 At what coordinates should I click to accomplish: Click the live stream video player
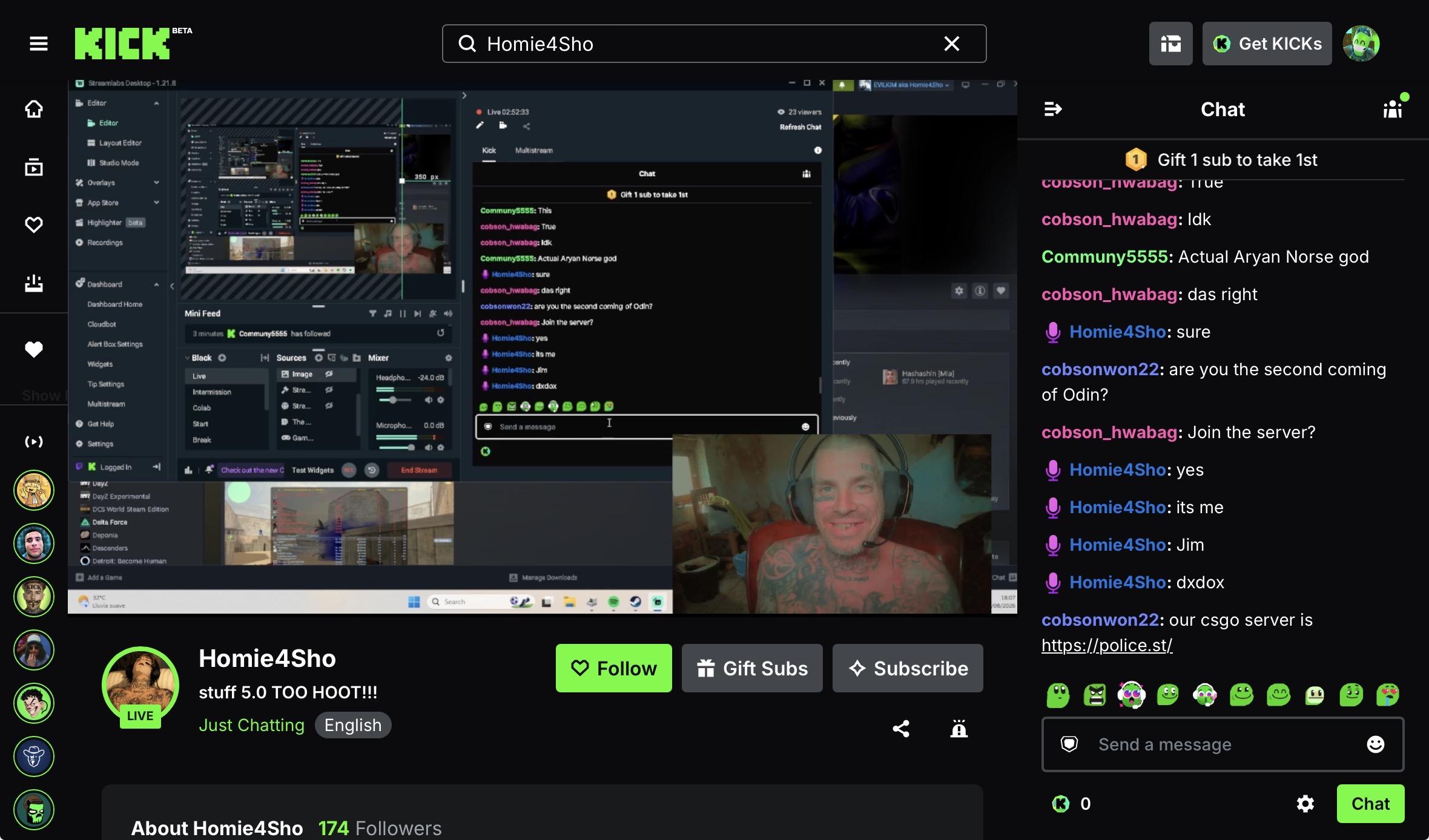pyautogui.click(x=543, y=347)
